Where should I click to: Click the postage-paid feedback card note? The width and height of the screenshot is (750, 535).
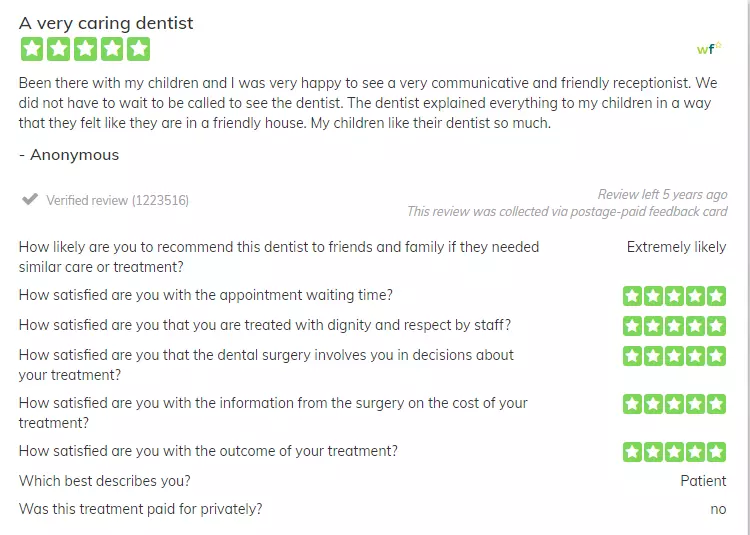[567, 211]
